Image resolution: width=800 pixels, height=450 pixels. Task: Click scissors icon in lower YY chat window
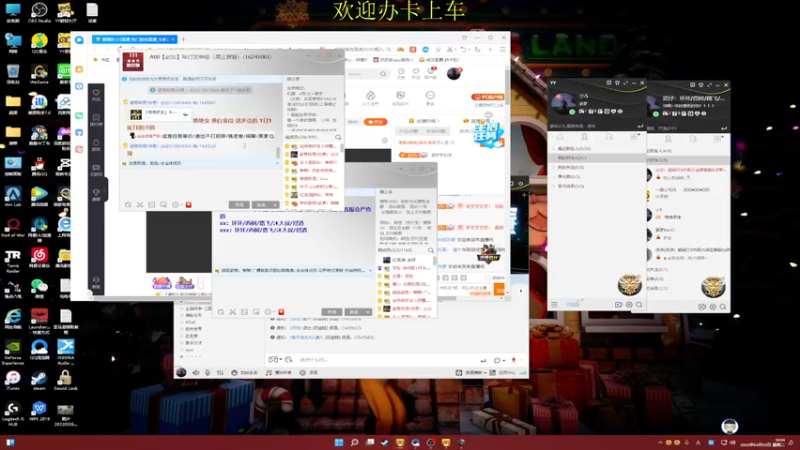point(233,312)
